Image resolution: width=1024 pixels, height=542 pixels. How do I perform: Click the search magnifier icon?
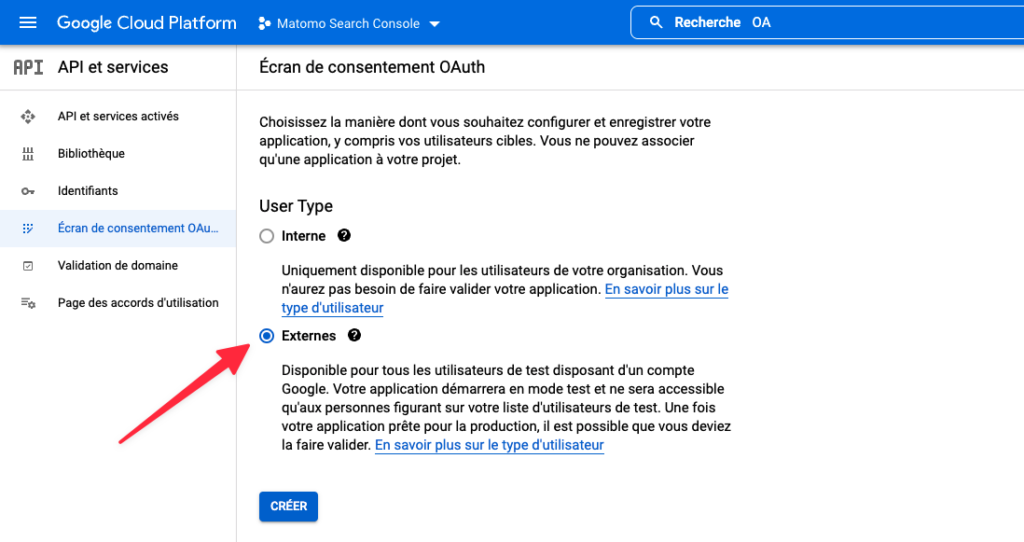pos(656,22)
